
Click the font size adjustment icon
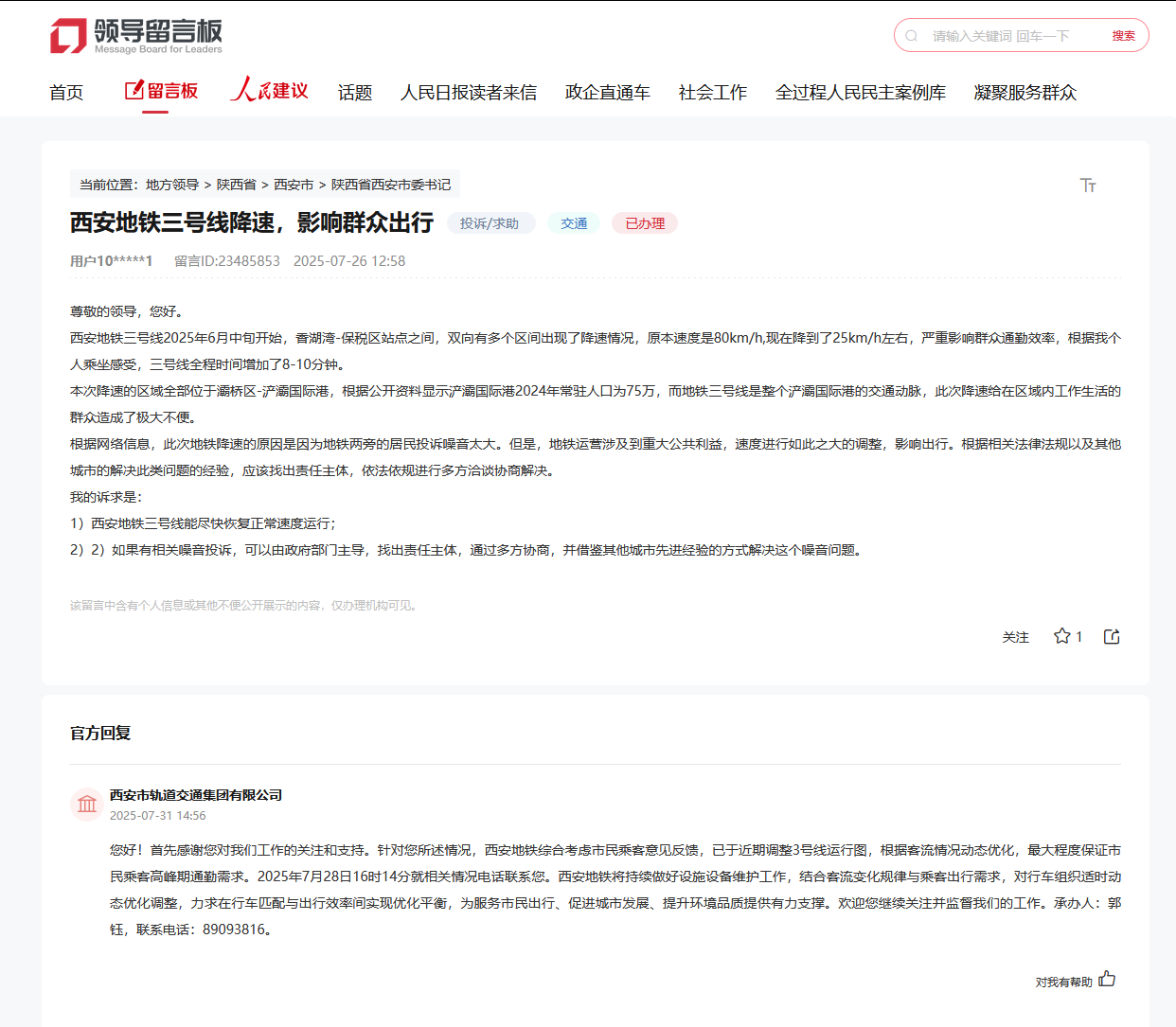1088,186
